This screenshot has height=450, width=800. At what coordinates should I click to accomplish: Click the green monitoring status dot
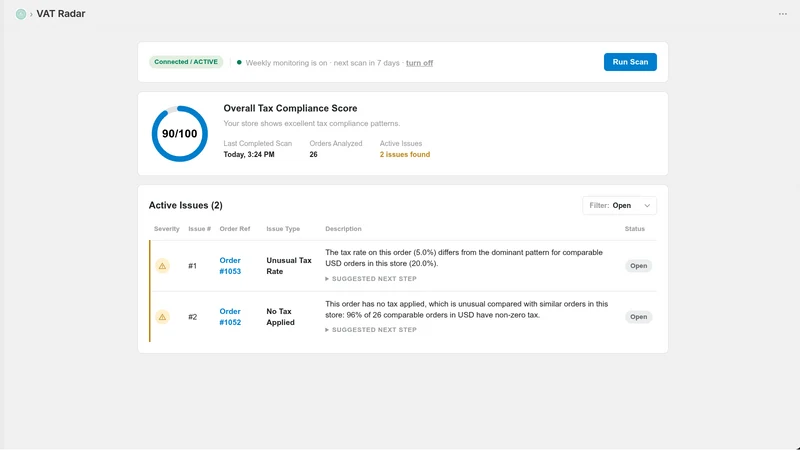click(239, 62)
